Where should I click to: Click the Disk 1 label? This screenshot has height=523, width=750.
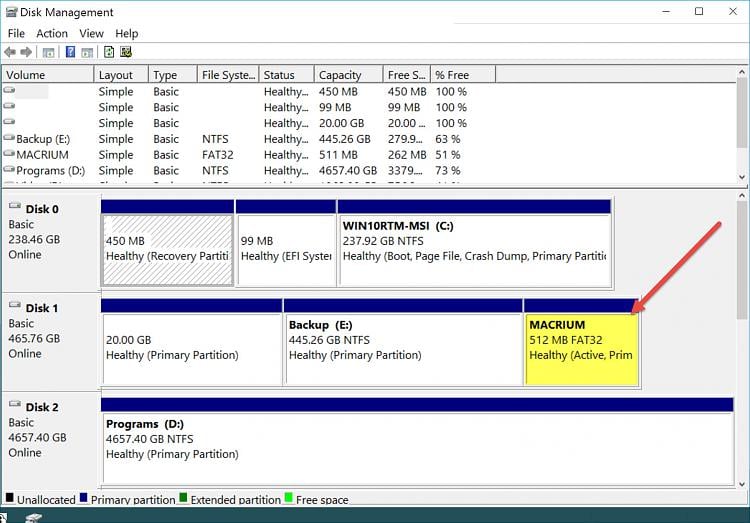coord(42,308)
